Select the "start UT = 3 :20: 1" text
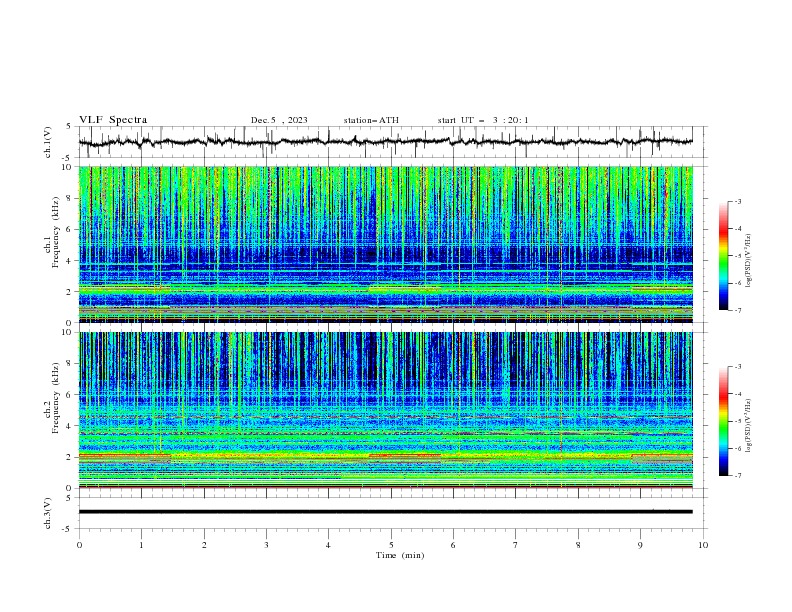Image resolution: width=792 pixels, height=612 pixels. 483,120
